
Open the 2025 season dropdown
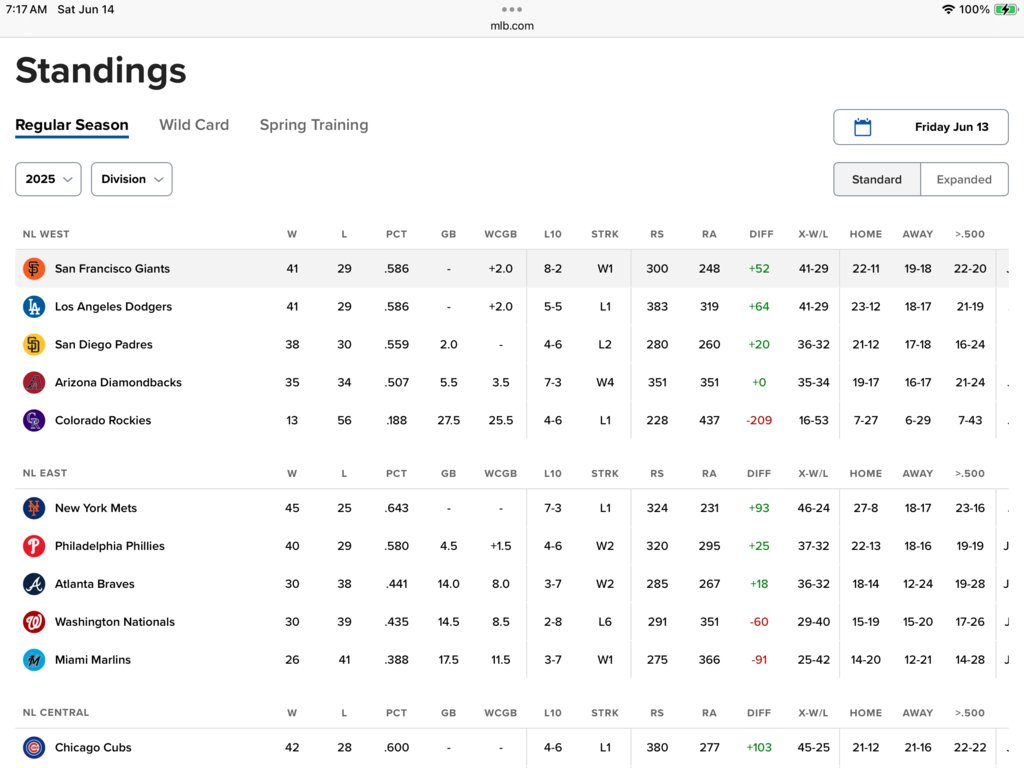click(48, 179)
